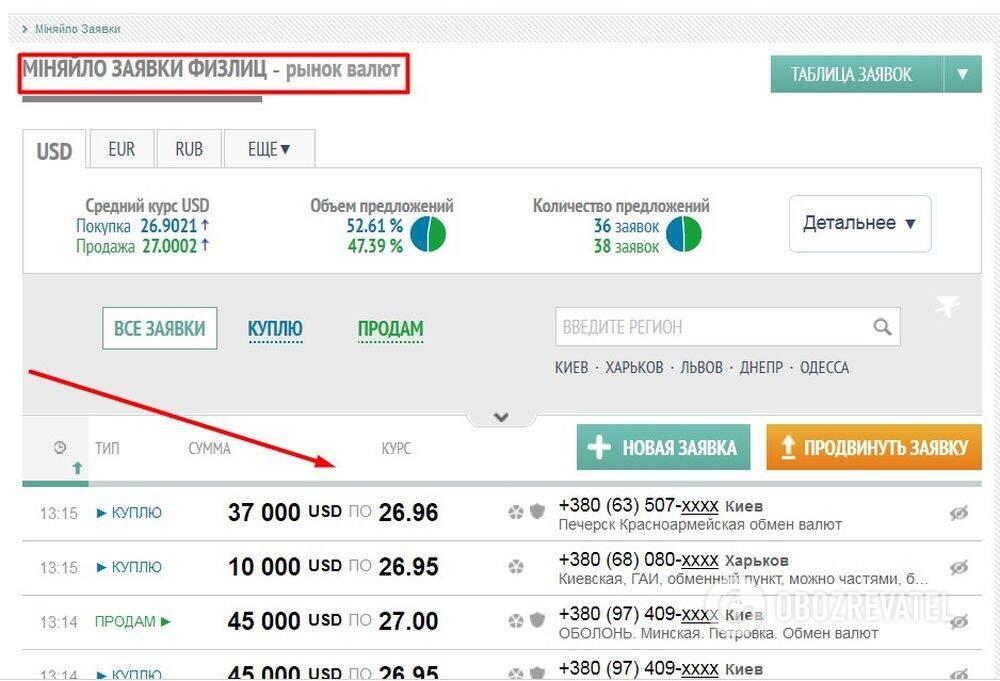The width and height of the screenshot is (1000, 681).
Task: Open the Детальнее dropdown
Action: pyautogui.click(x=860, y=223)
